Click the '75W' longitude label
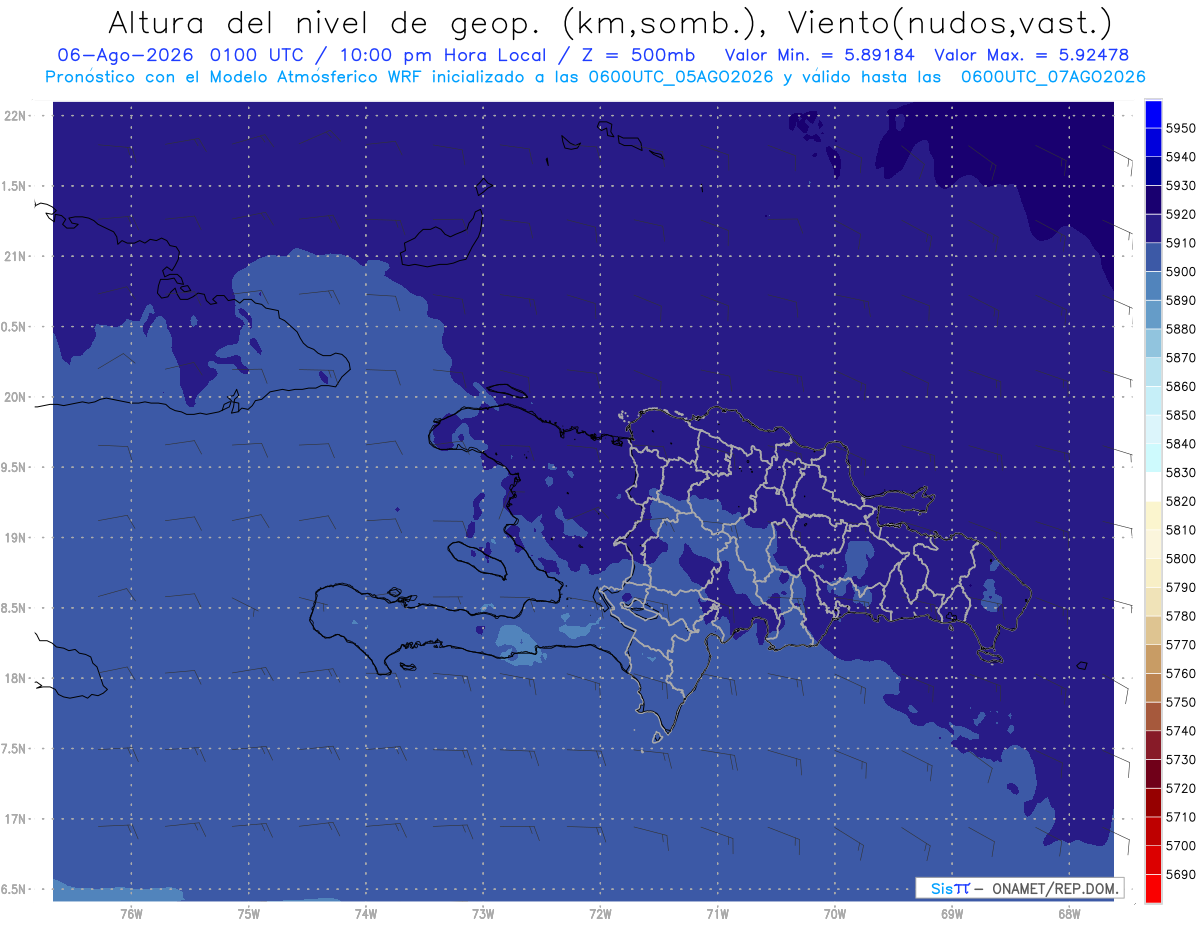1200x927 pixels. (248, 913)
